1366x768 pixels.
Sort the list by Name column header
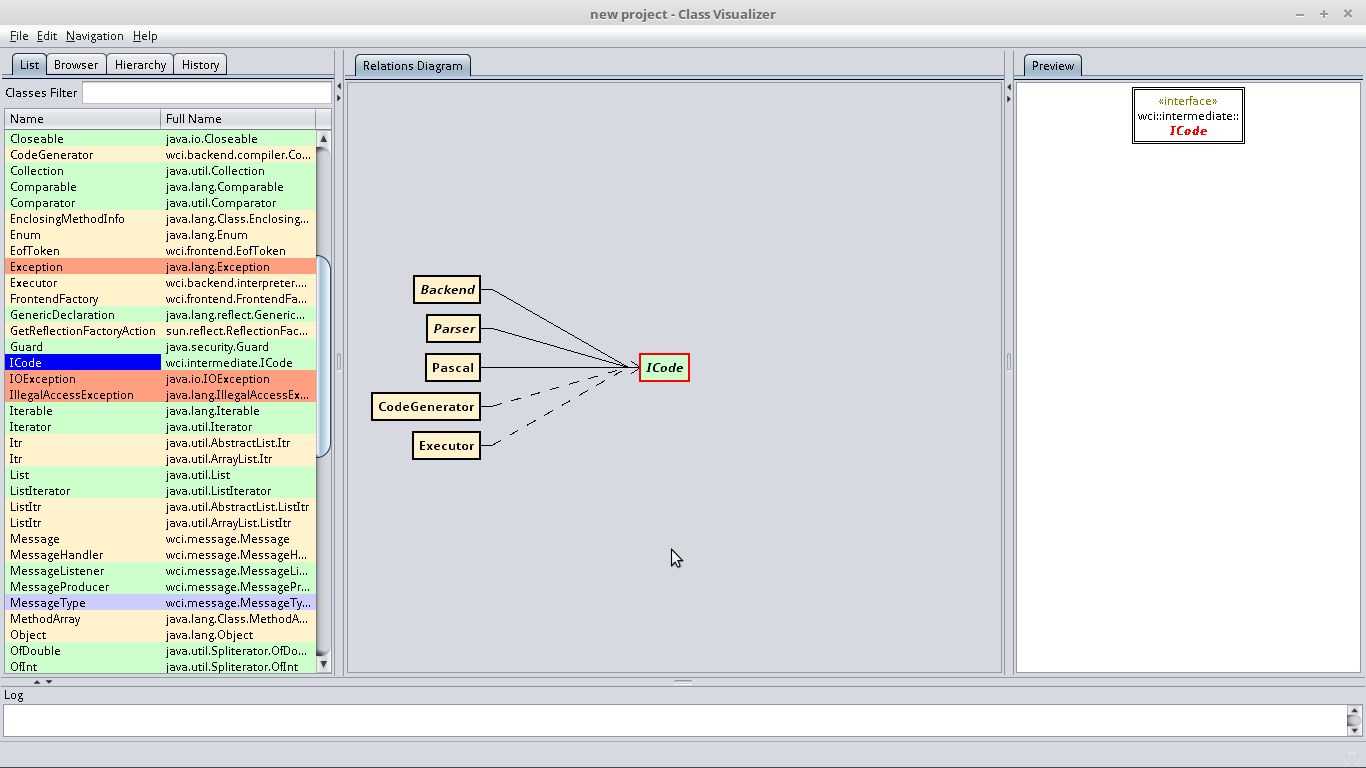[x=83, y=119]
